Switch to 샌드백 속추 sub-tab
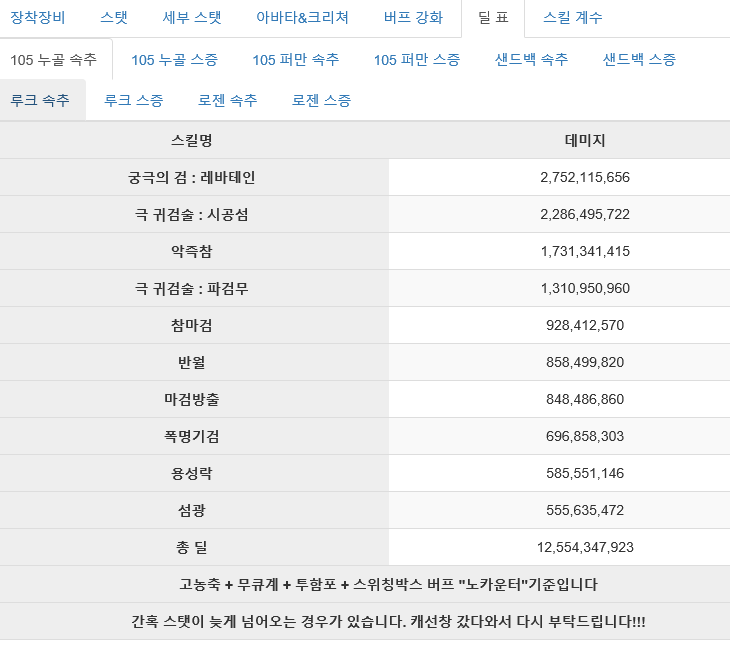The width and height of the screenshot is (730, 646). tap(531, 60)
